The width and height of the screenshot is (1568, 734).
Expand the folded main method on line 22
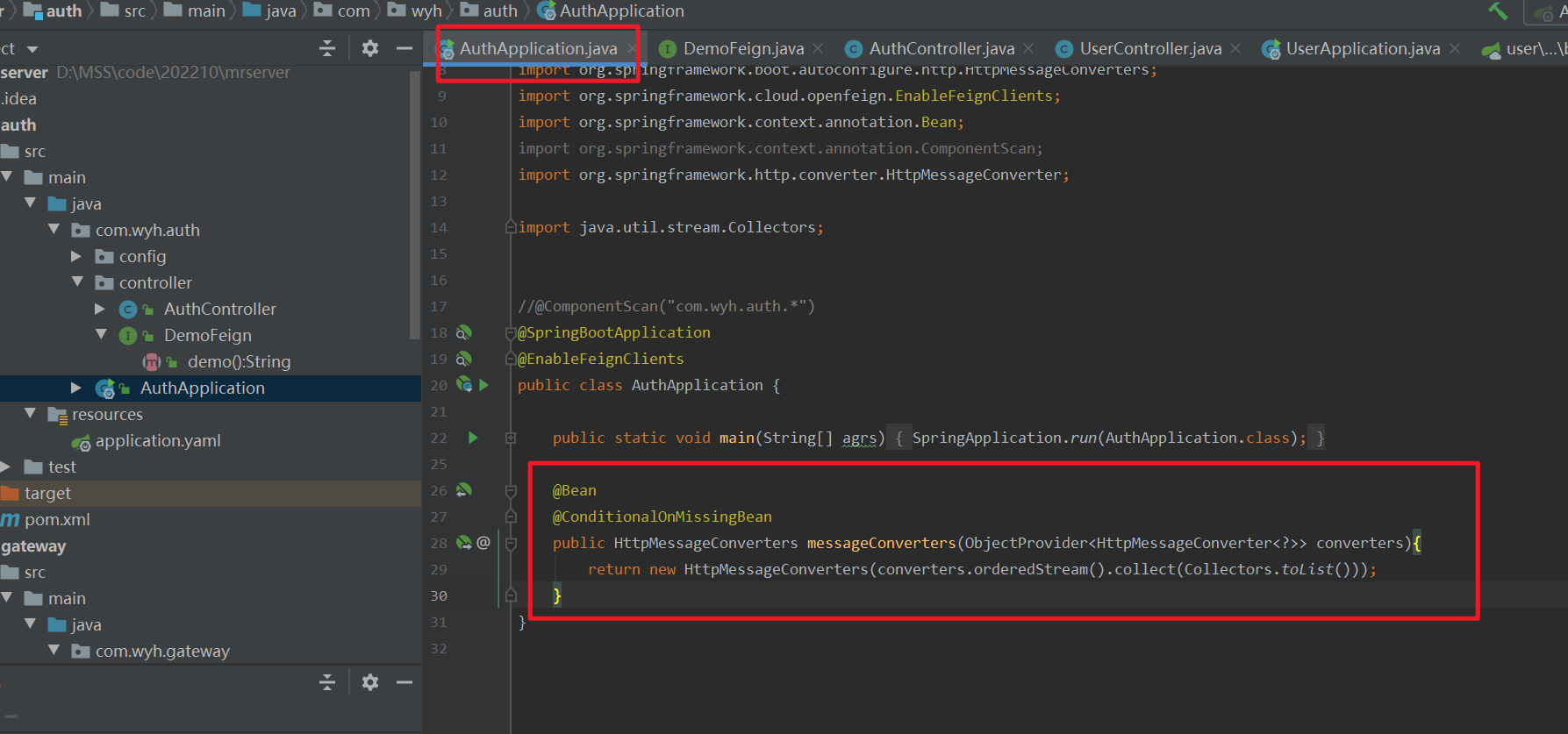(511, 438)
